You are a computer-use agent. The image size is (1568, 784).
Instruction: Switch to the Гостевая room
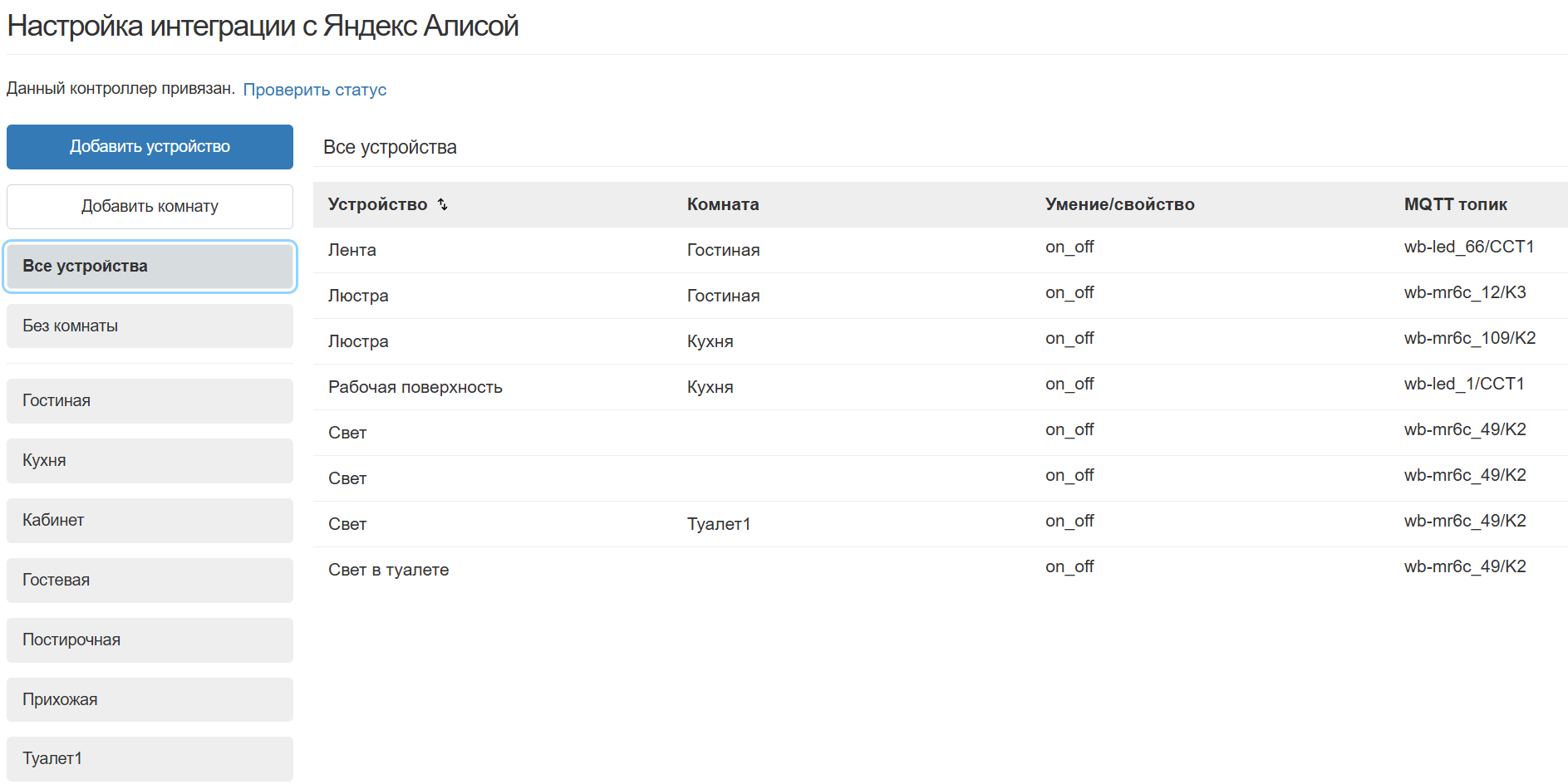pos(150,581)
